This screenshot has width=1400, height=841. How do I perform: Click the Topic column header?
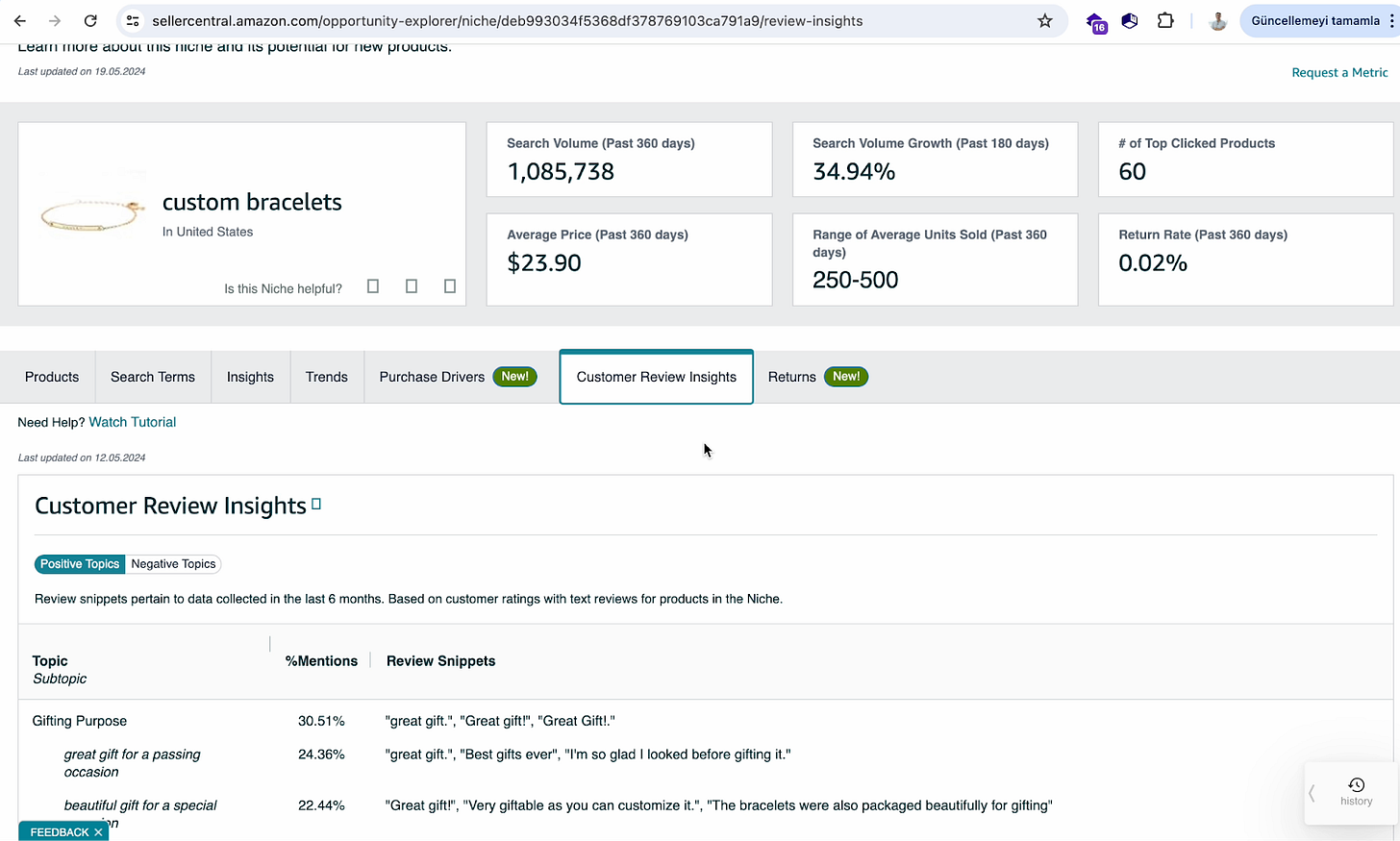(x=50, y=661)
